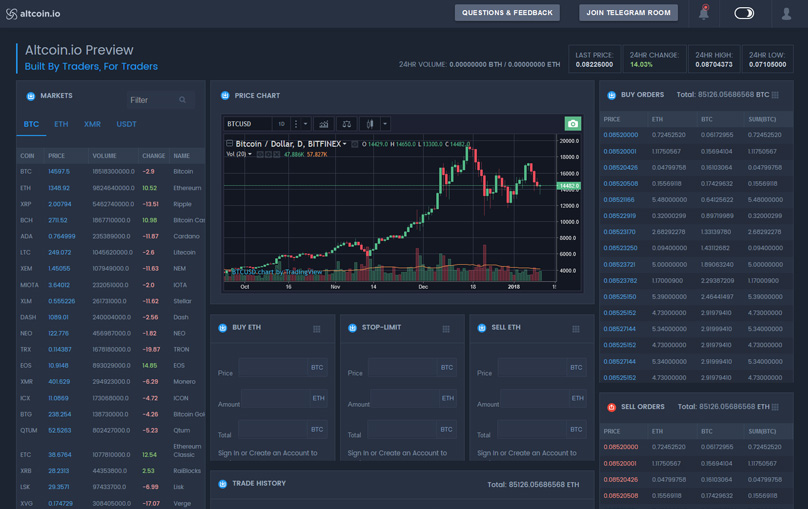Click the BTCUSD symbol input on chart
The width and height of the screenshot is (808, 509).
(x=247, y=124)
